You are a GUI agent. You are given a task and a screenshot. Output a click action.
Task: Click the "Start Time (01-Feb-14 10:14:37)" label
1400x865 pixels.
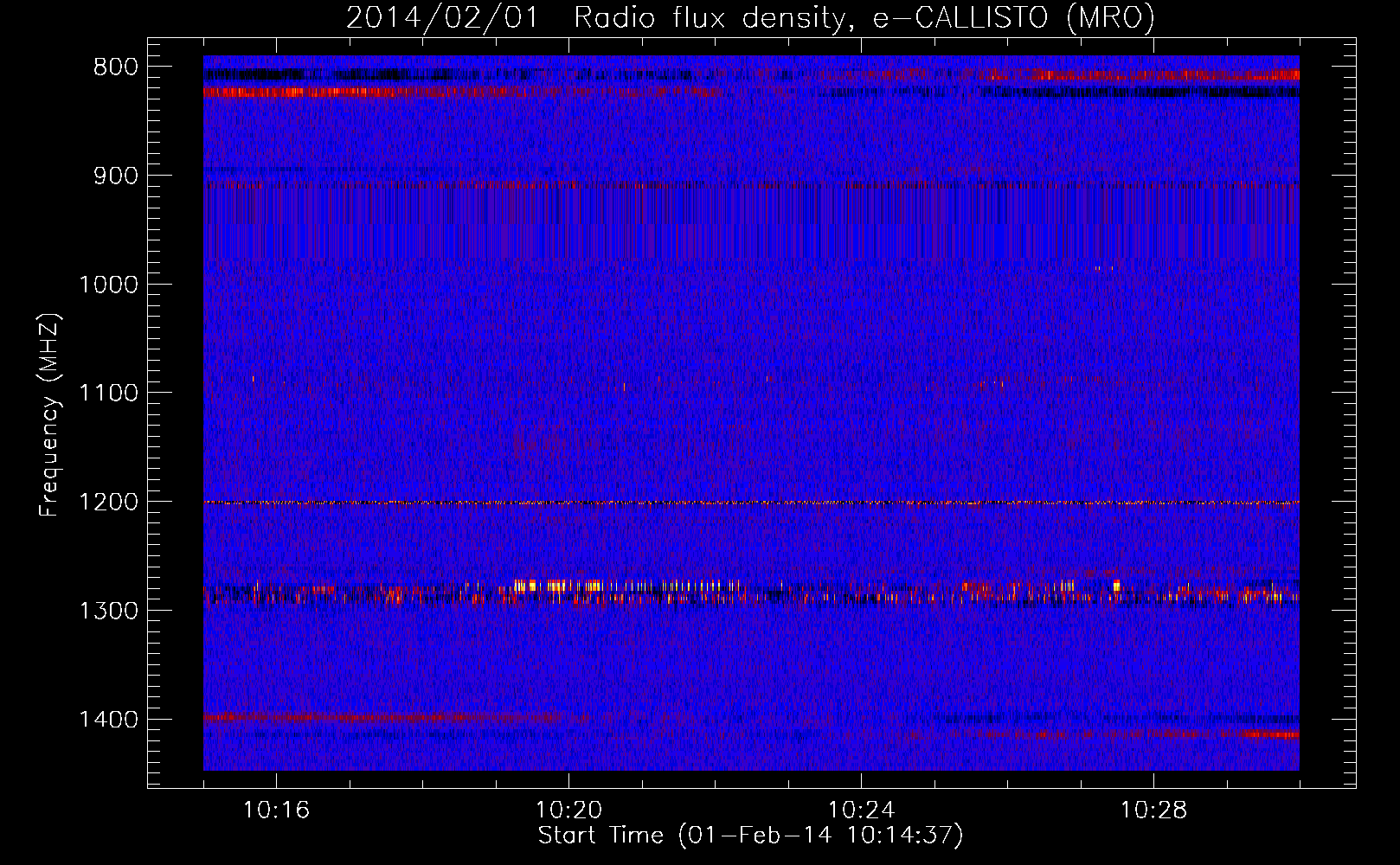pos(750,836)
